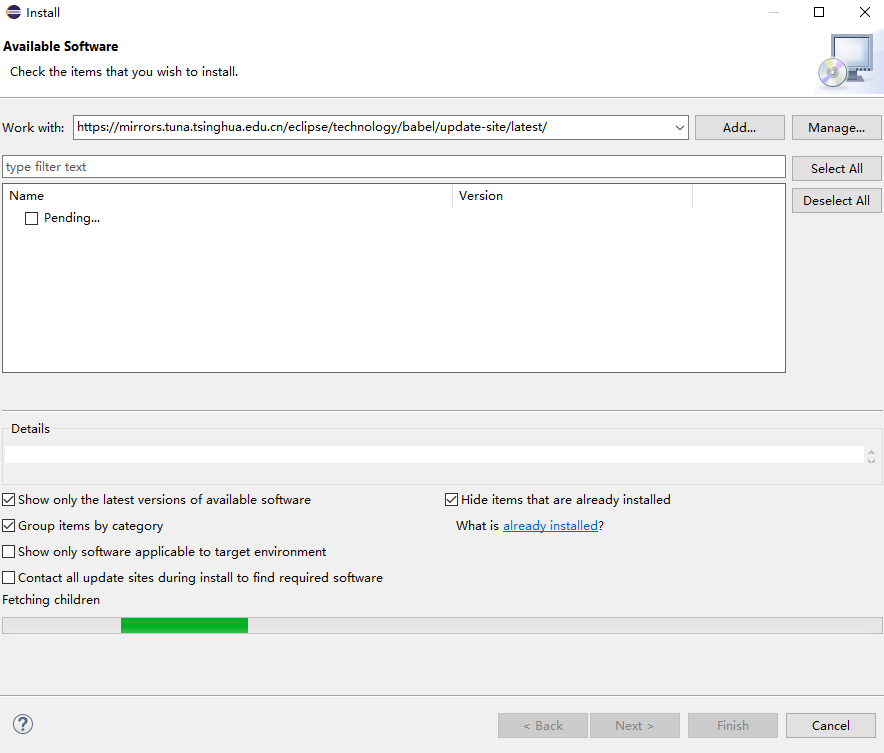Viewport: 884px width, 753px height.
Task: Maximize the Install dialog window
Action: tap(819, 13)
